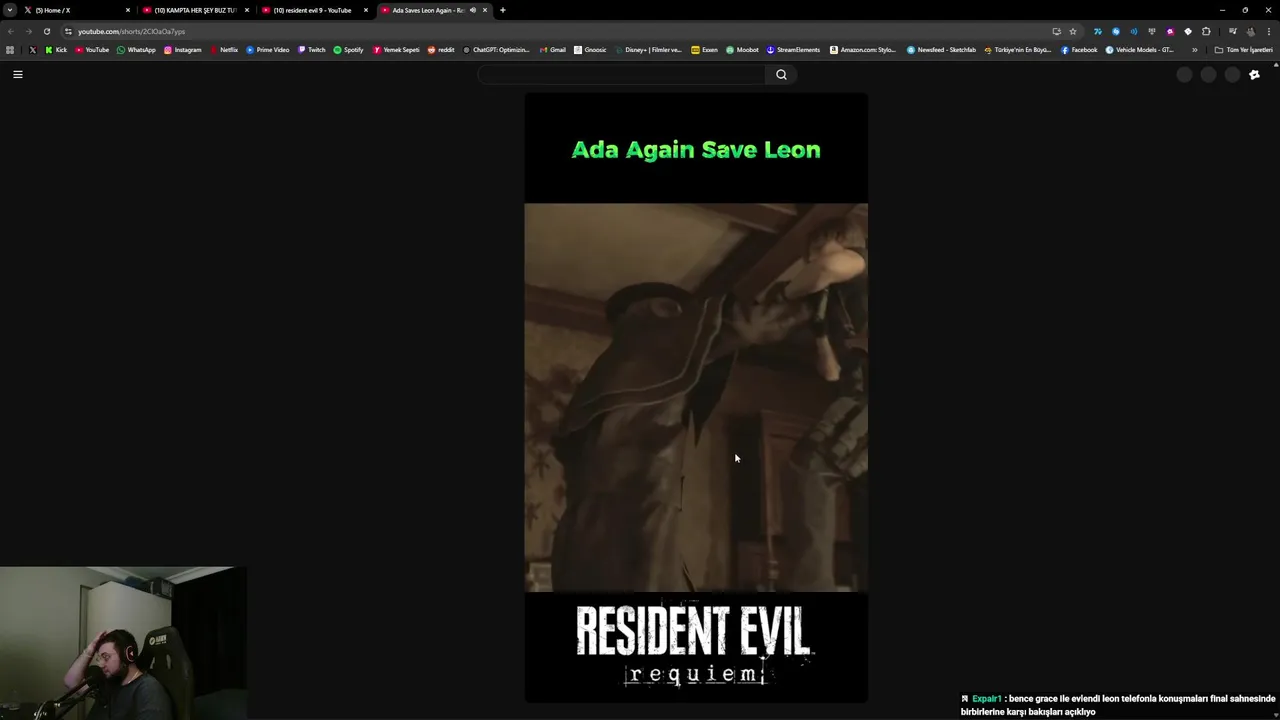Open the Amazon.com: Stylo... bookmark
Viewport: 1280px width, 720px height.
tap(863, 49)
